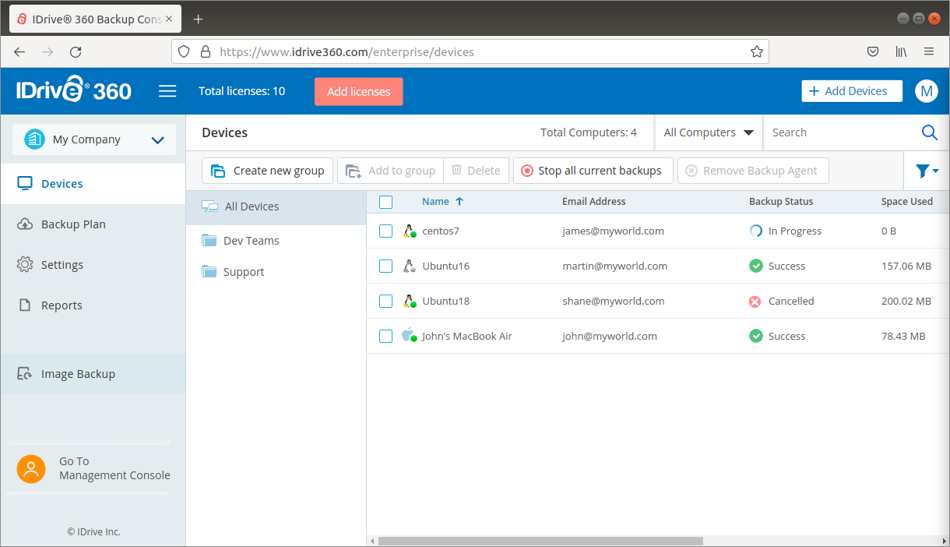Click the In Progress spinner icon

point(756,231)
